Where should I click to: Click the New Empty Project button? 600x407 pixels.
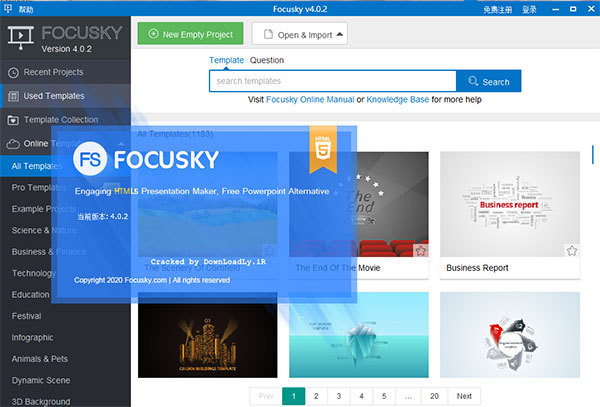[190, 34]
